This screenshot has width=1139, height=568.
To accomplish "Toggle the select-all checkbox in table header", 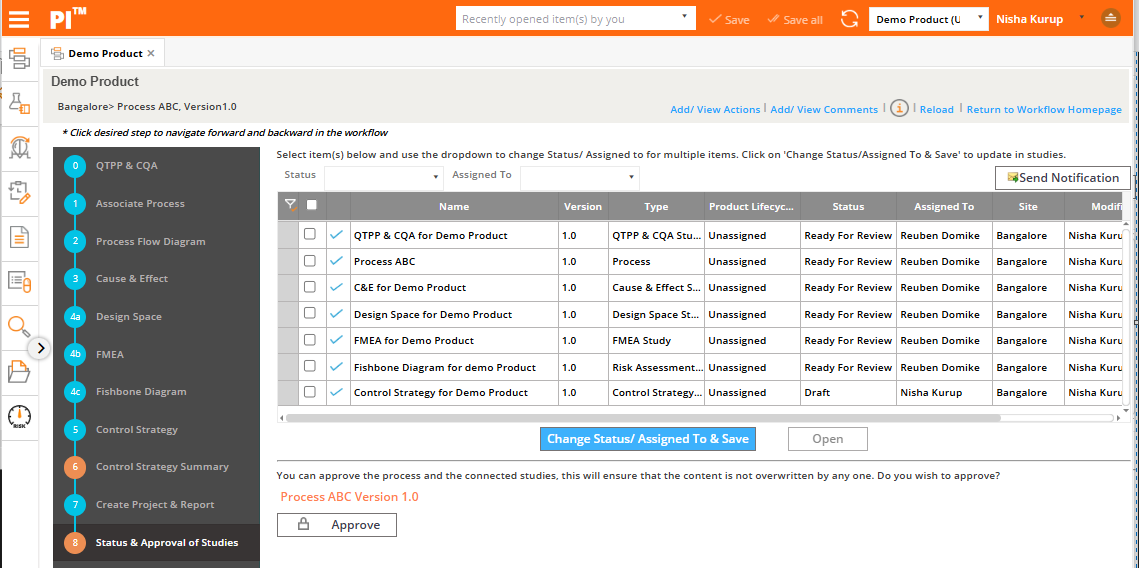I will (x=312, y=205).
